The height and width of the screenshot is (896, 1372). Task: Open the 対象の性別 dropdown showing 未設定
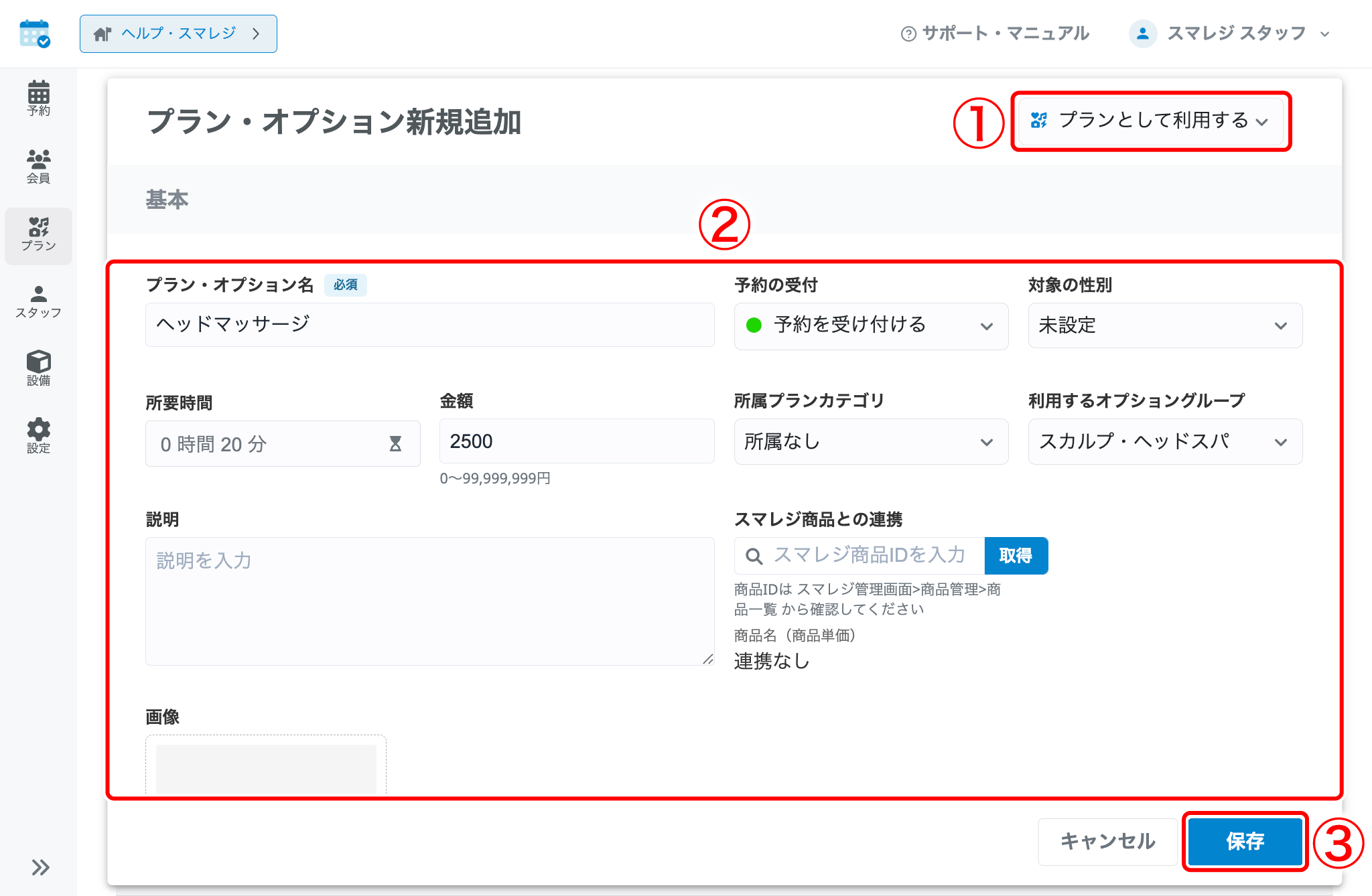(x=1165, y=325)
